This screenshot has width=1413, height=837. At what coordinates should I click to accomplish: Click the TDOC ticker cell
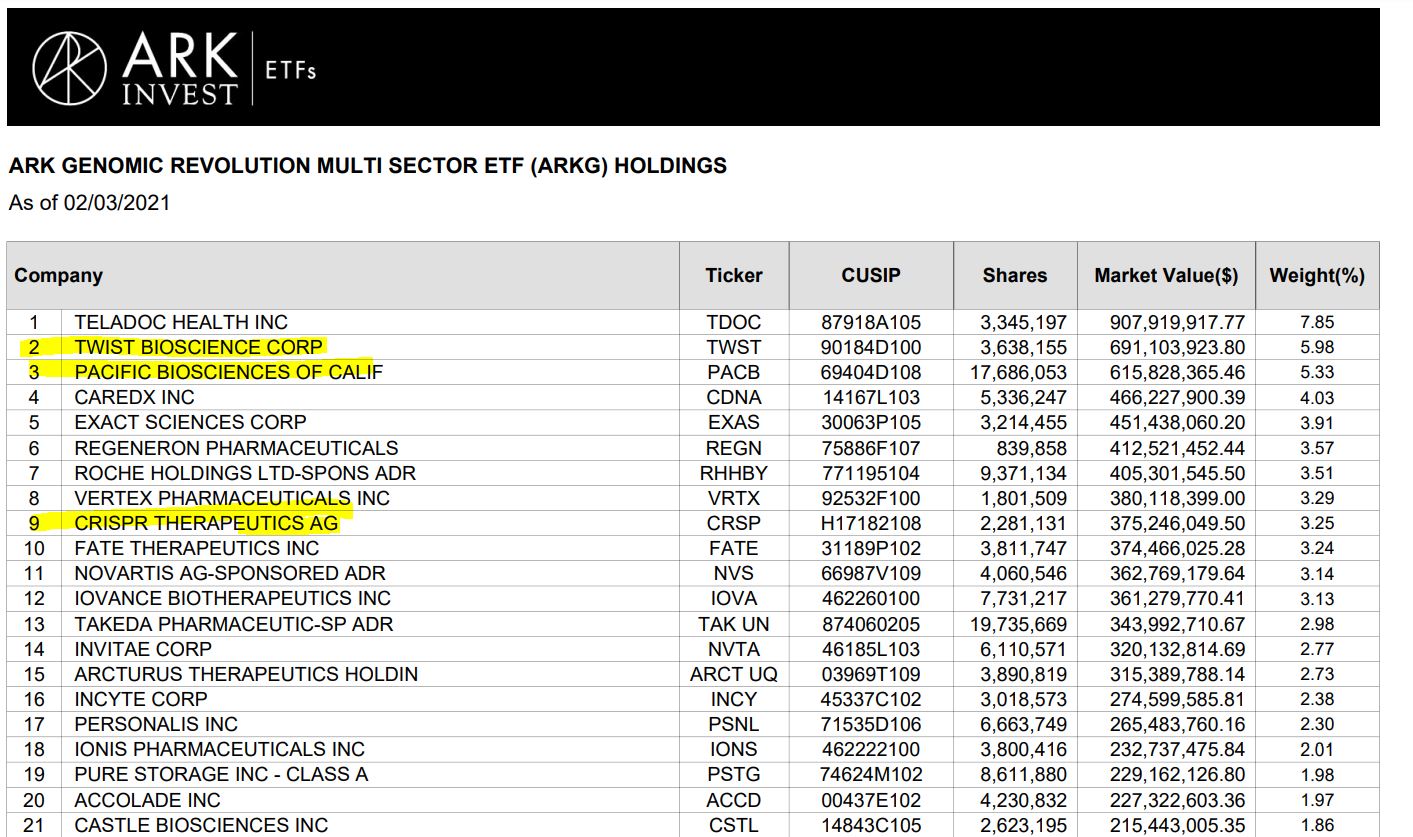coord(734,323)
